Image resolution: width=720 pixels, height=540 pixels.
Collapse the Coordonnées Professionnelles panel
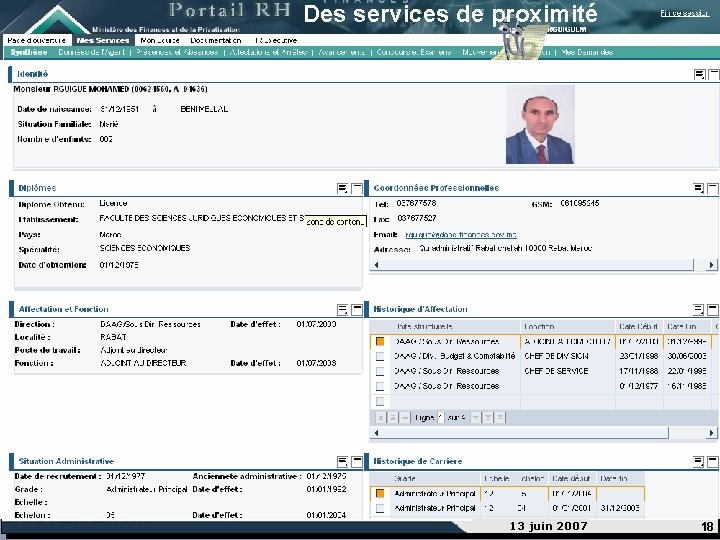pyautogui.click(x=713, y=188)
